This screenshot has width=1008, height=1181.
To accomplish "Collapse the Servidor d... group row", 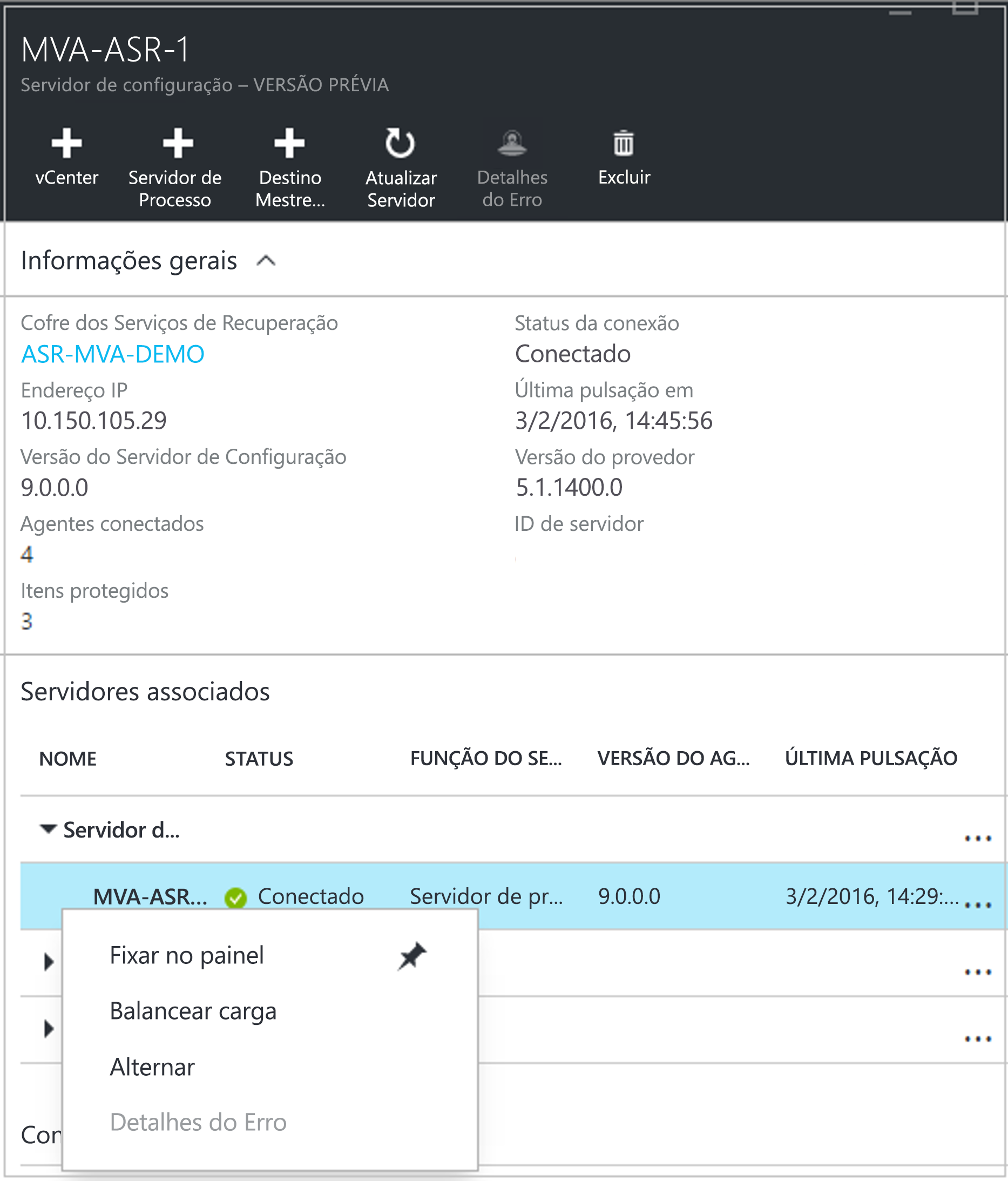I will coord(49,829).
